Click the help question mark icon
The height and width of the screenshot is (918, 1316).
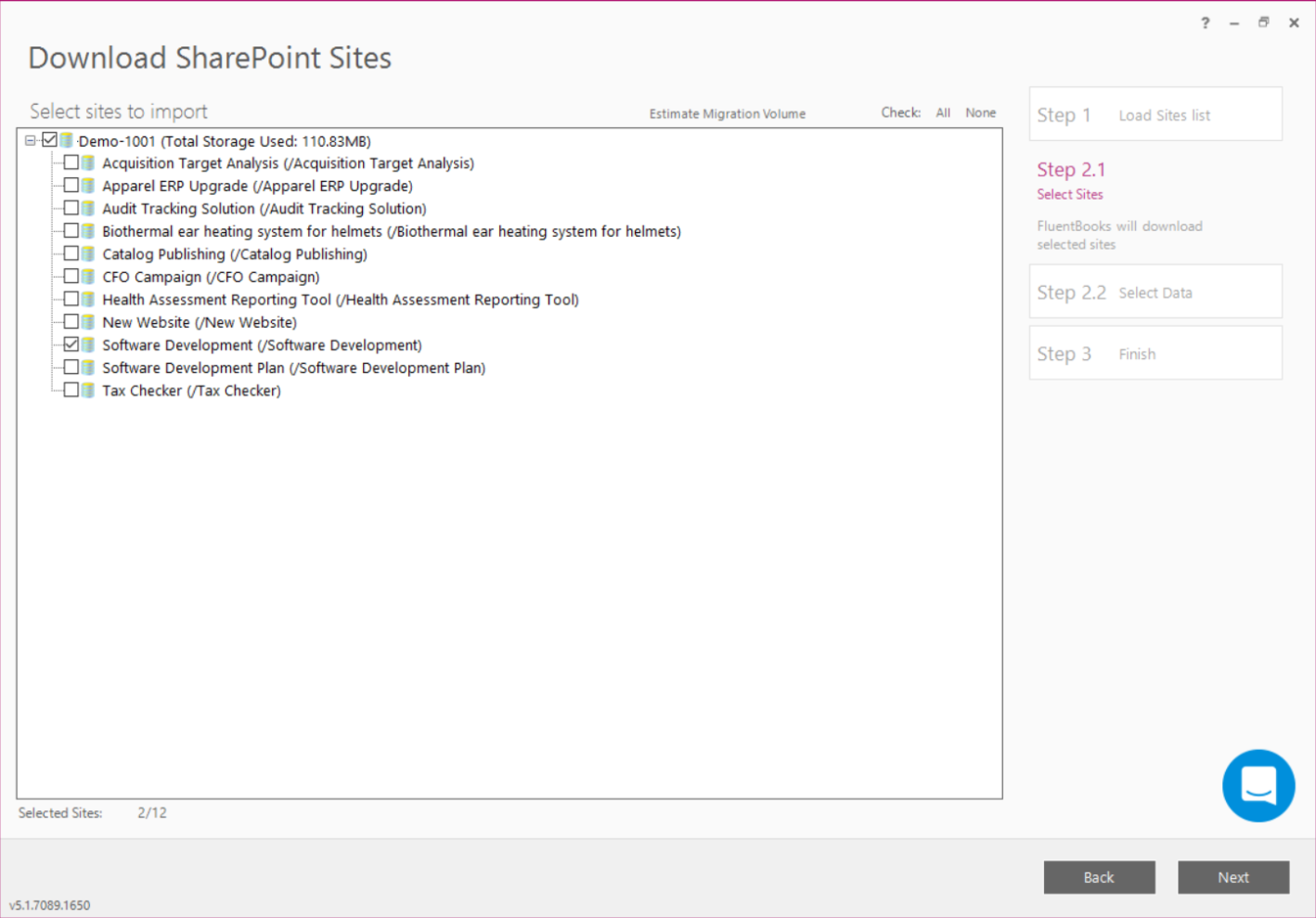pyautogui.click(x=1205, y=23)
